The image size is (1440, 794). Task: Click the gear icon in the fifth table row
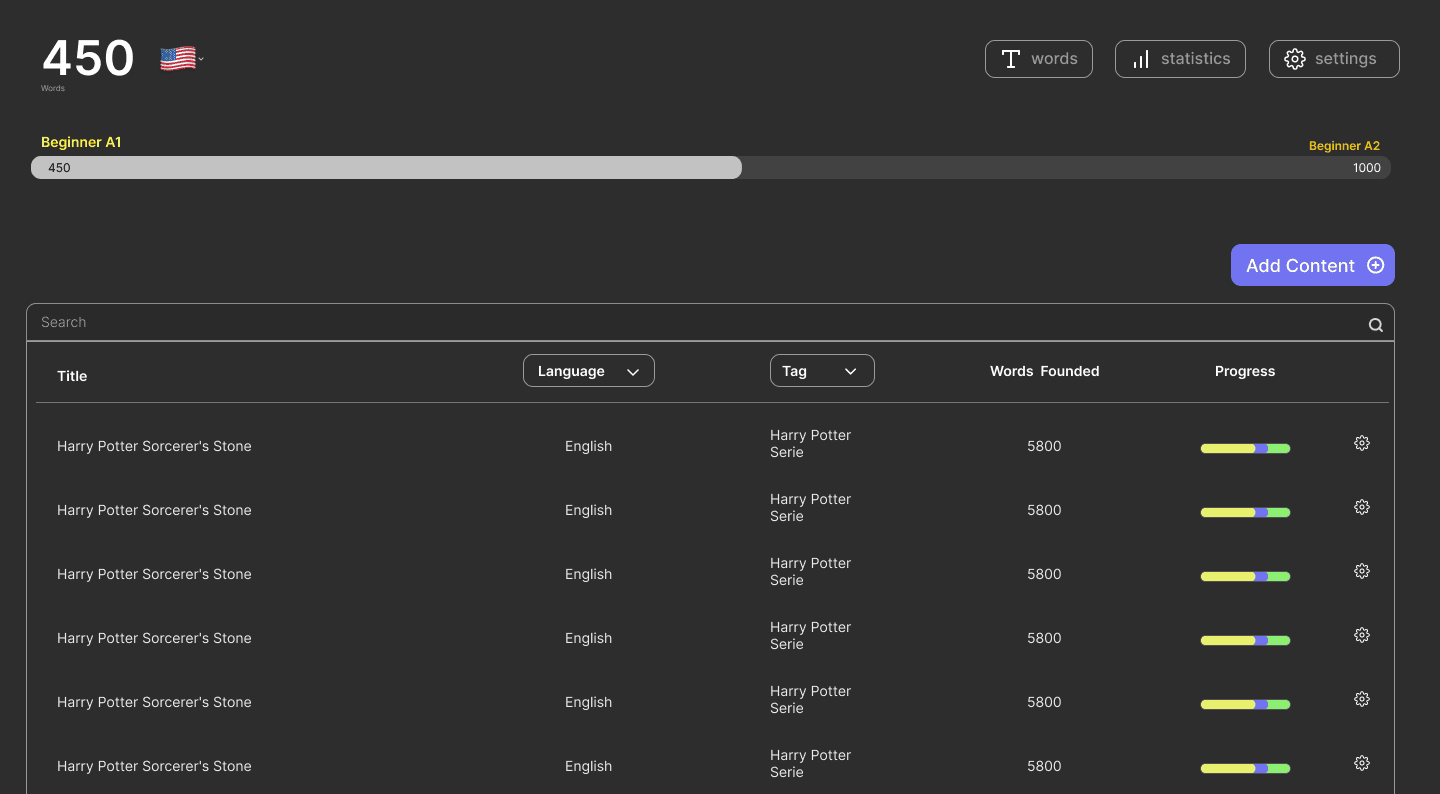(1361, 699)
